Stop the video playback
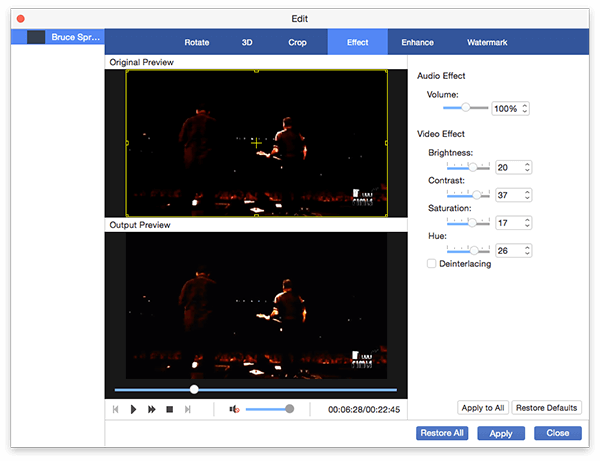This screenshot has height=461, width=600. pos(170,409)
